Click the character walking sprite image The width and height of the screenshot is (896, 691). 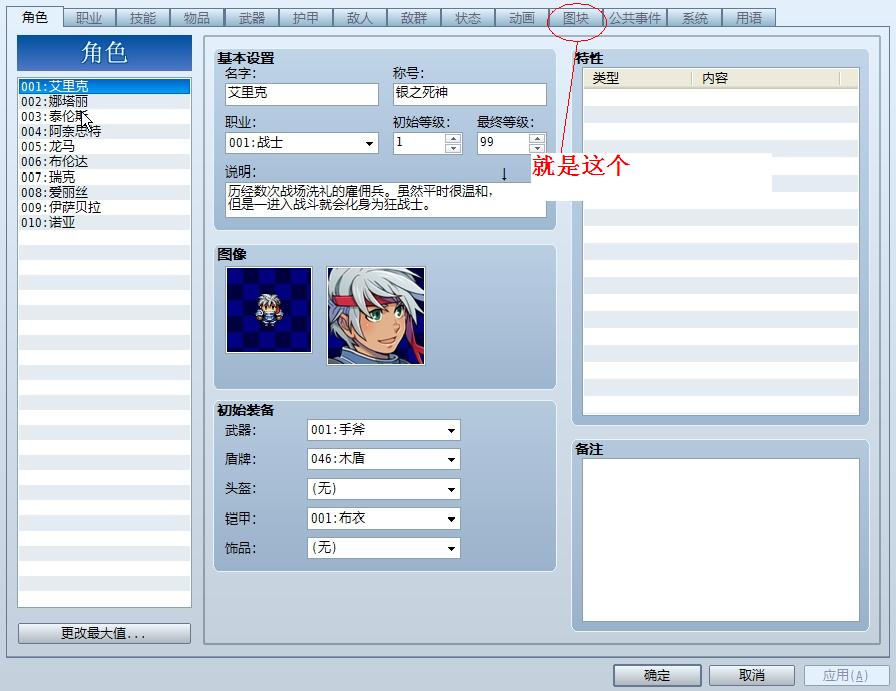(269, 310)
